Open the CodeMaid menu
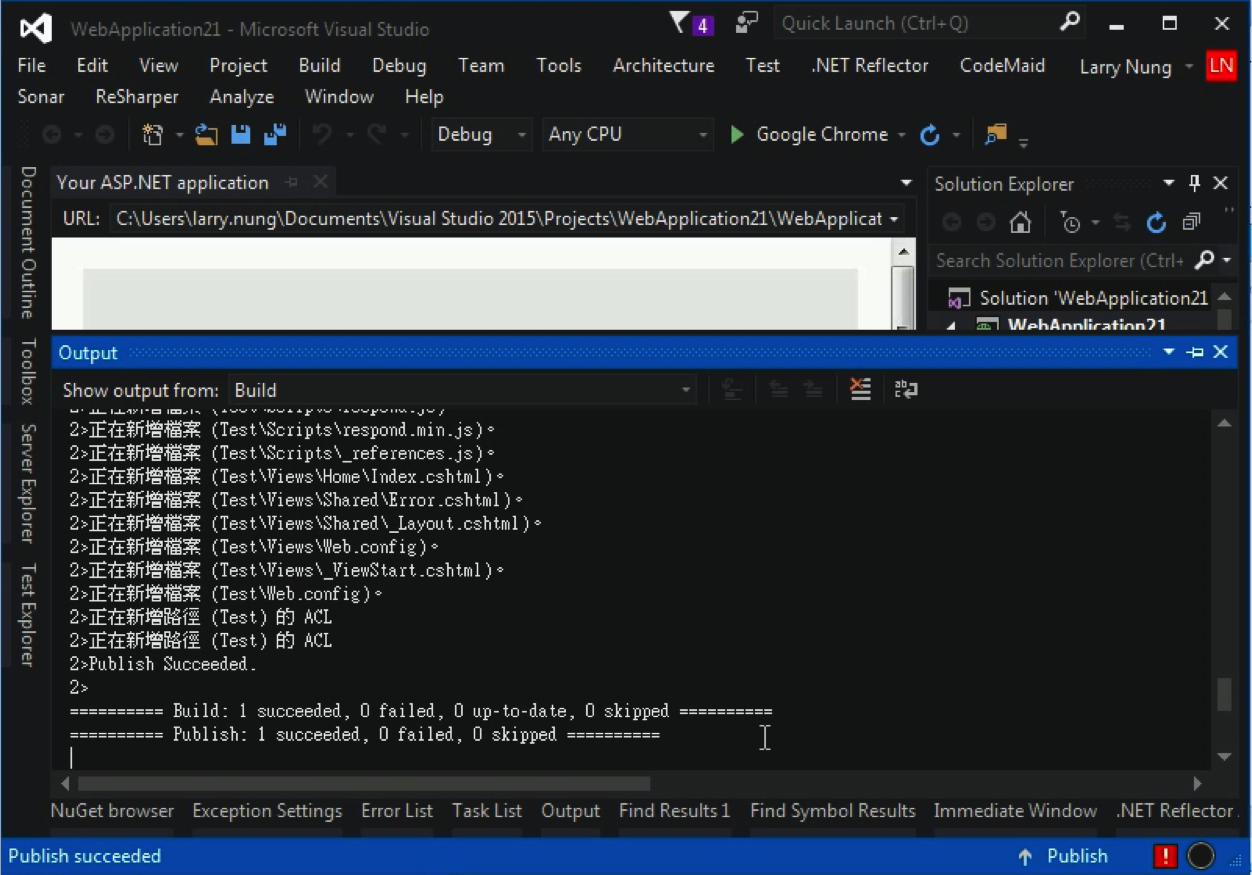Image resolution: width=1252 pixels, height=875 pixels. click(1002, 65)
